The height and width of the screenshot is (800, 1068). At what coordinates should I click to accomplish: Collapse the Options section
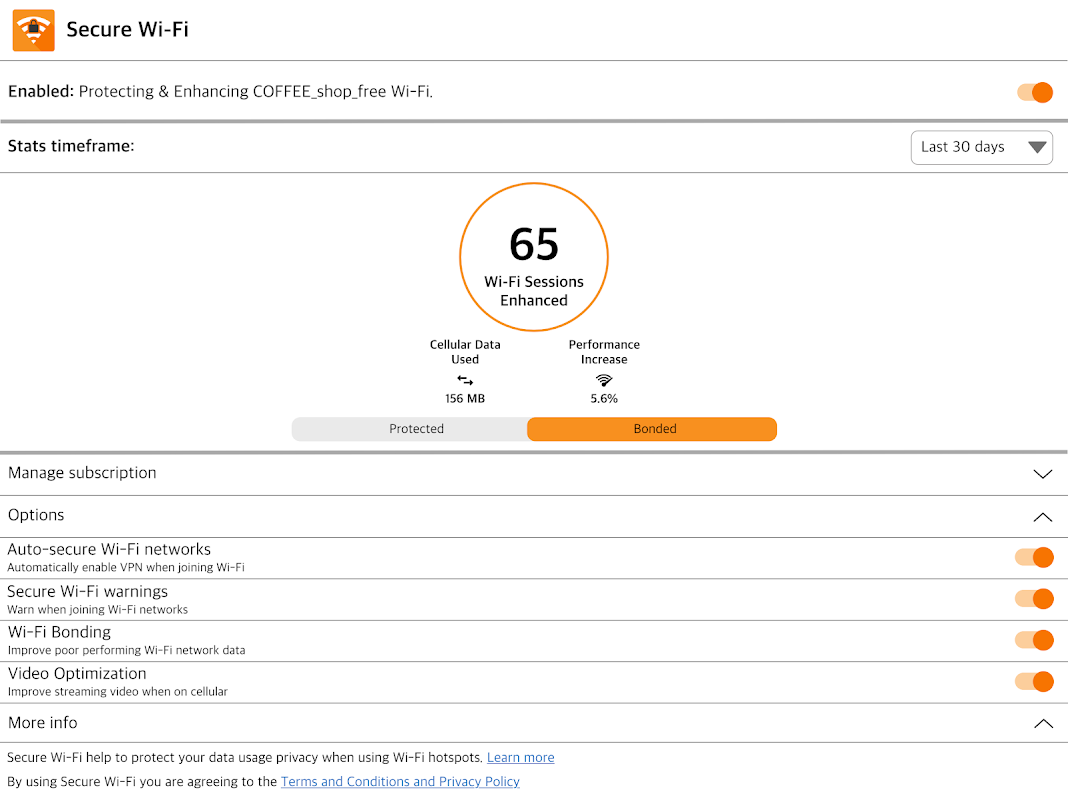coord(1042,517)
